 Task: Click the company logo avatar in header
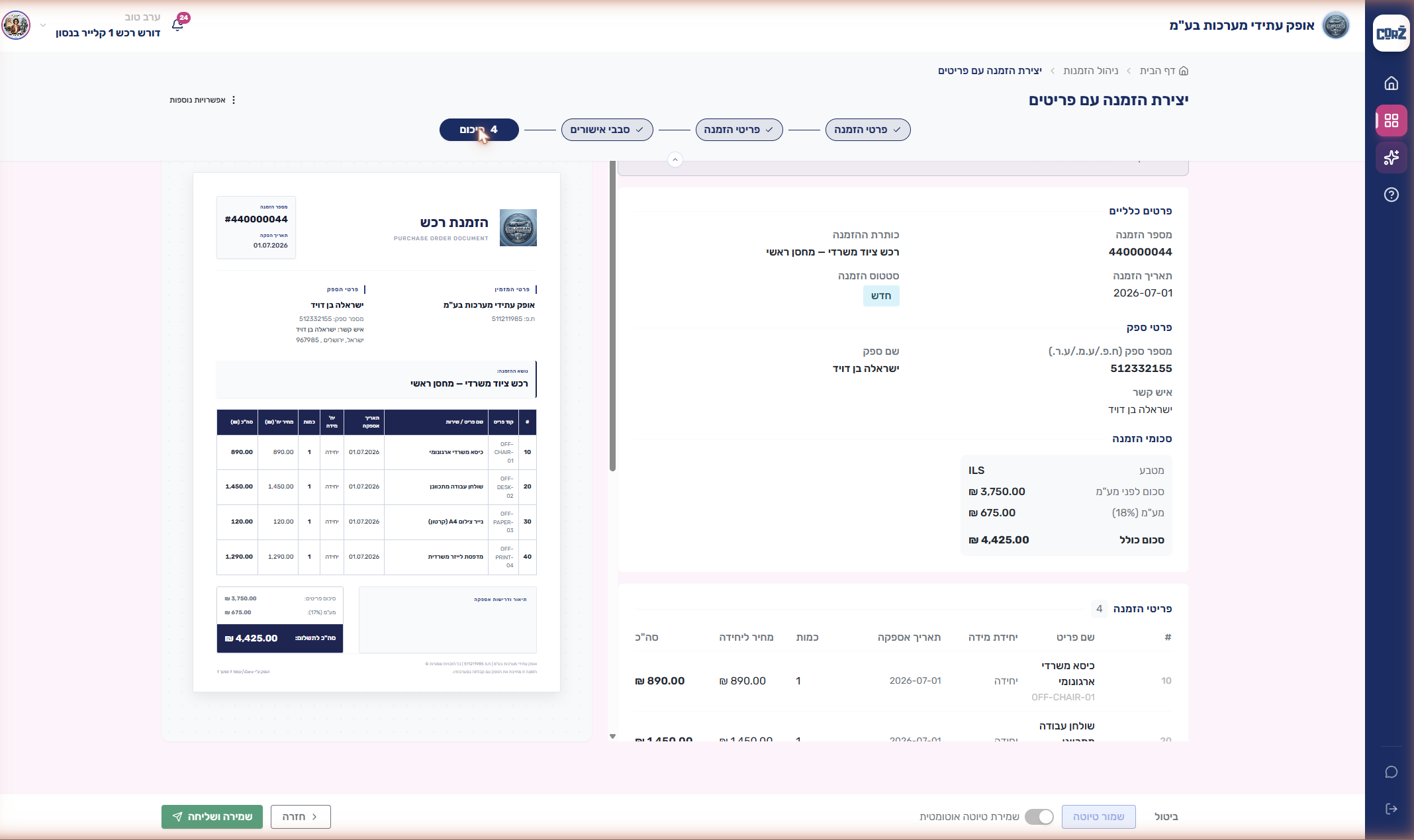[x=1335, y=26]
